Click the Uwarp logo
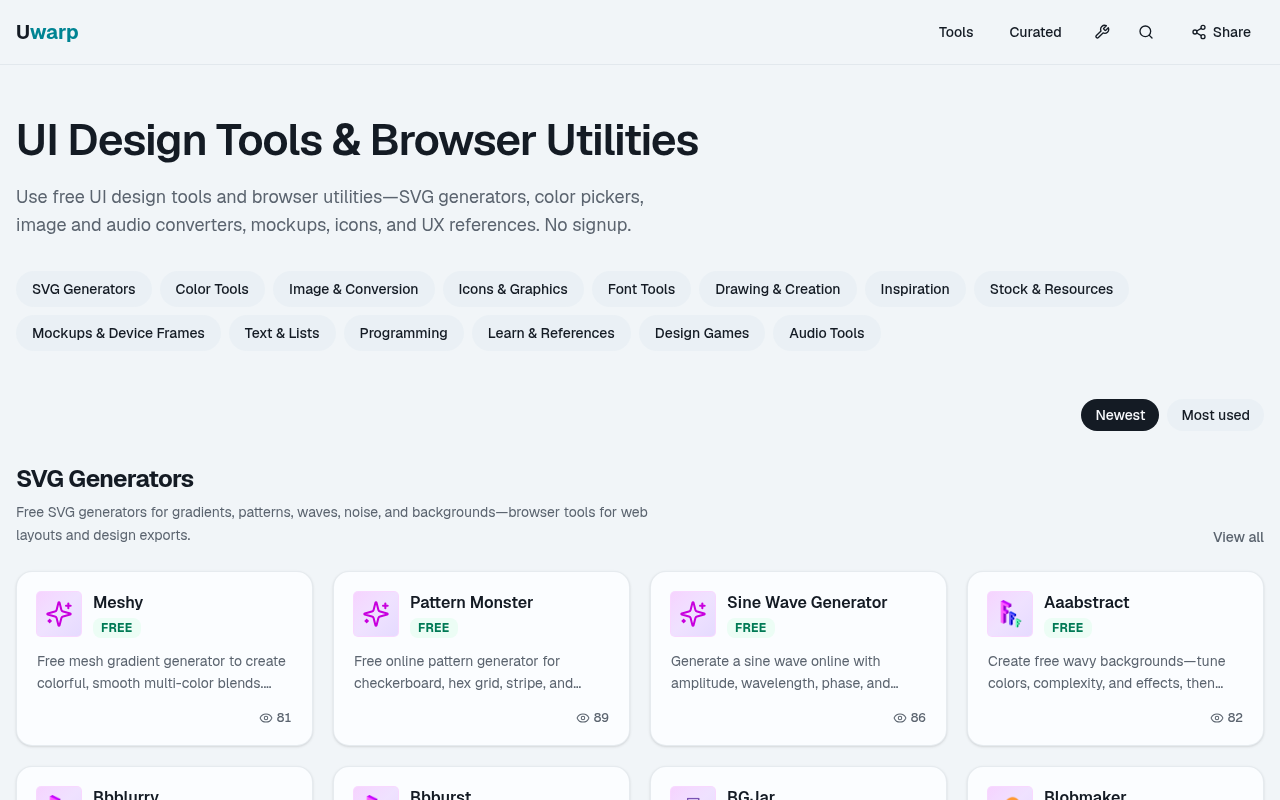1280x800 pixels. [47, 32]
